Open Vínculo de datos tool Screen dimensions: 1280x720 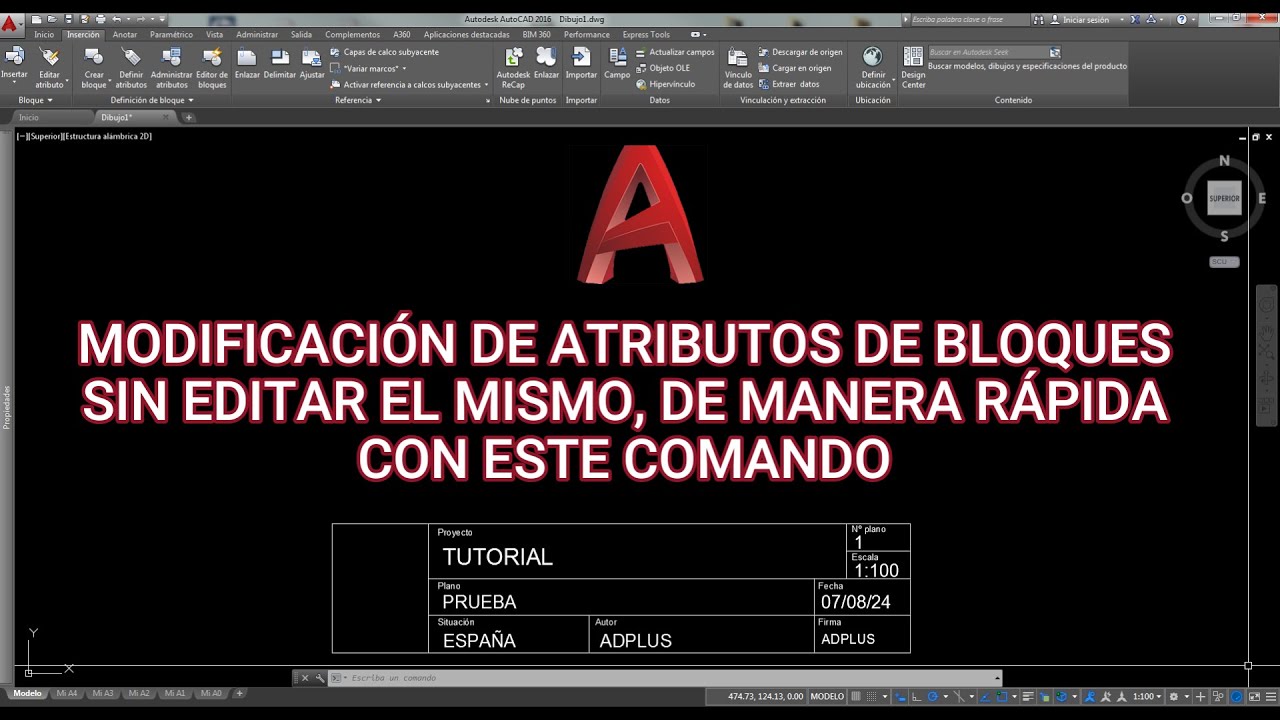pyautogui.click(x=738, y=67)
